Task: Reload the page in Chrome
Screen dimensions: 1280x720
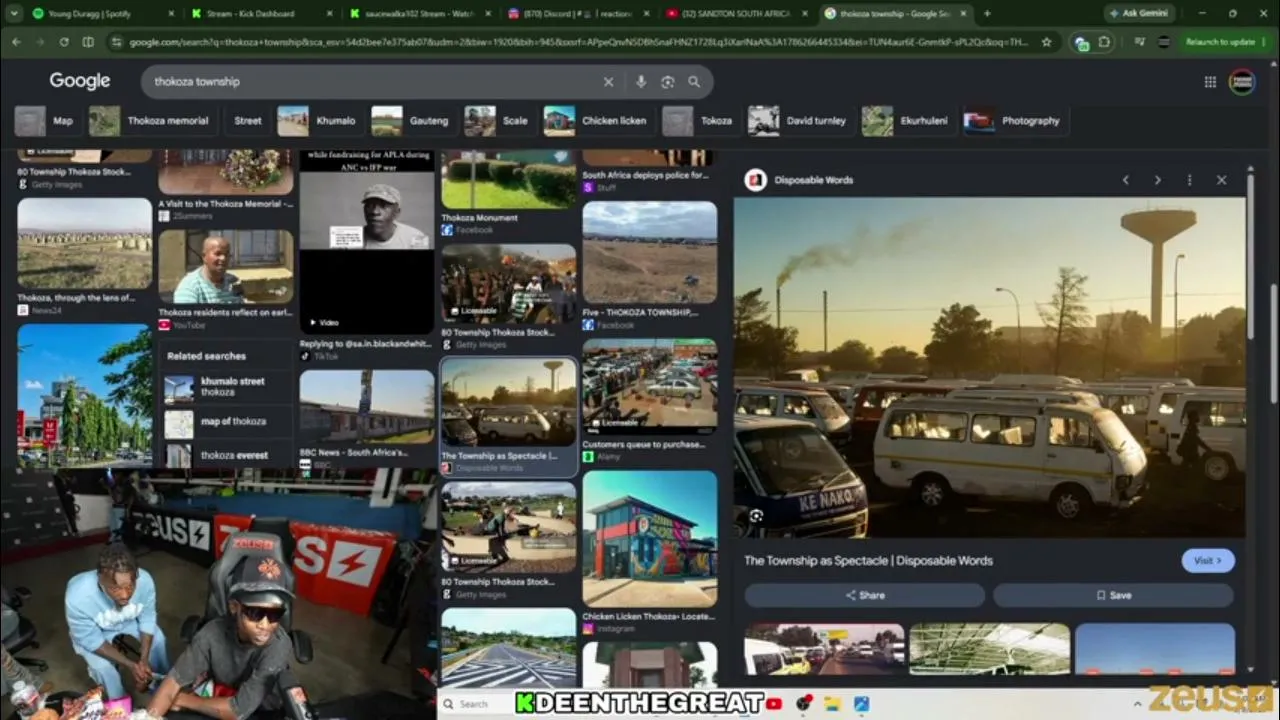Action: point(64,42)
